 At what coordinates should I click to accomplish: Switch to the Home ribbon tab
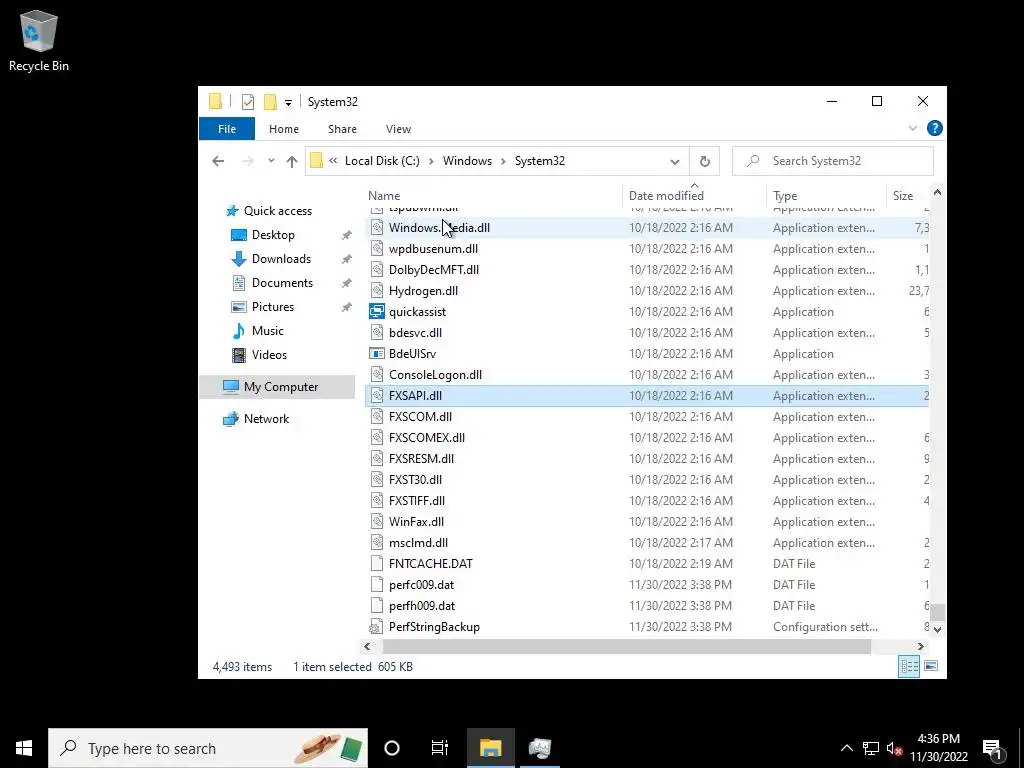pos(283,129)
